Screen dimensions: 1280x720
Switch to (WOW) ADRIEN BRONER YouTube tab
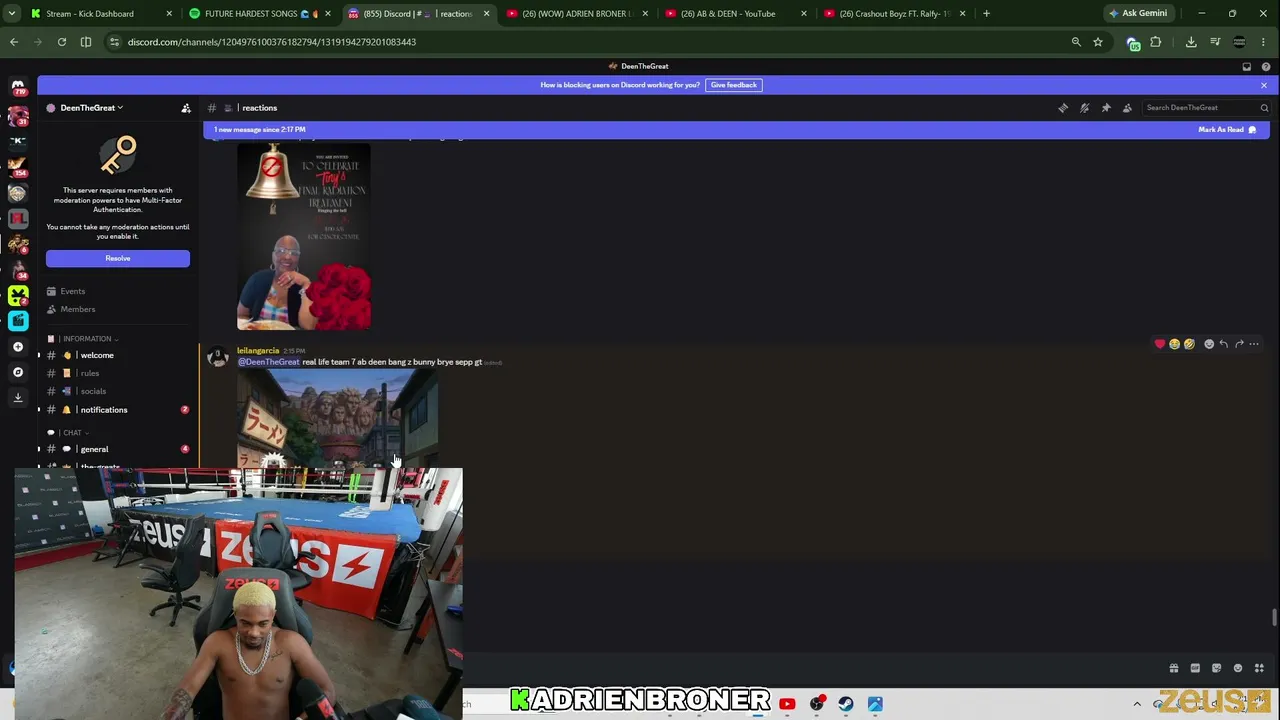click(x=575, y=14)
